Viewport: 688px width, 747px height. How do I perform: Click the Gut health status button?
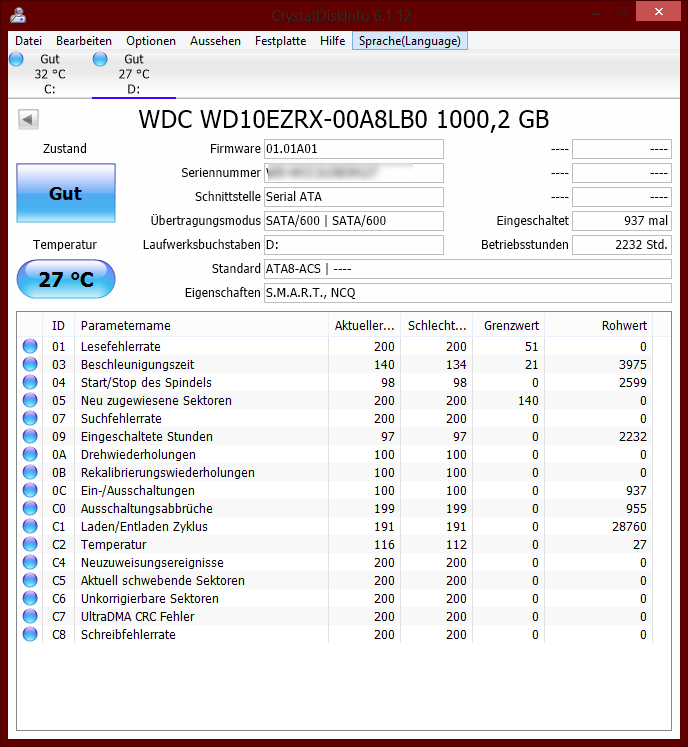point(66,193)
